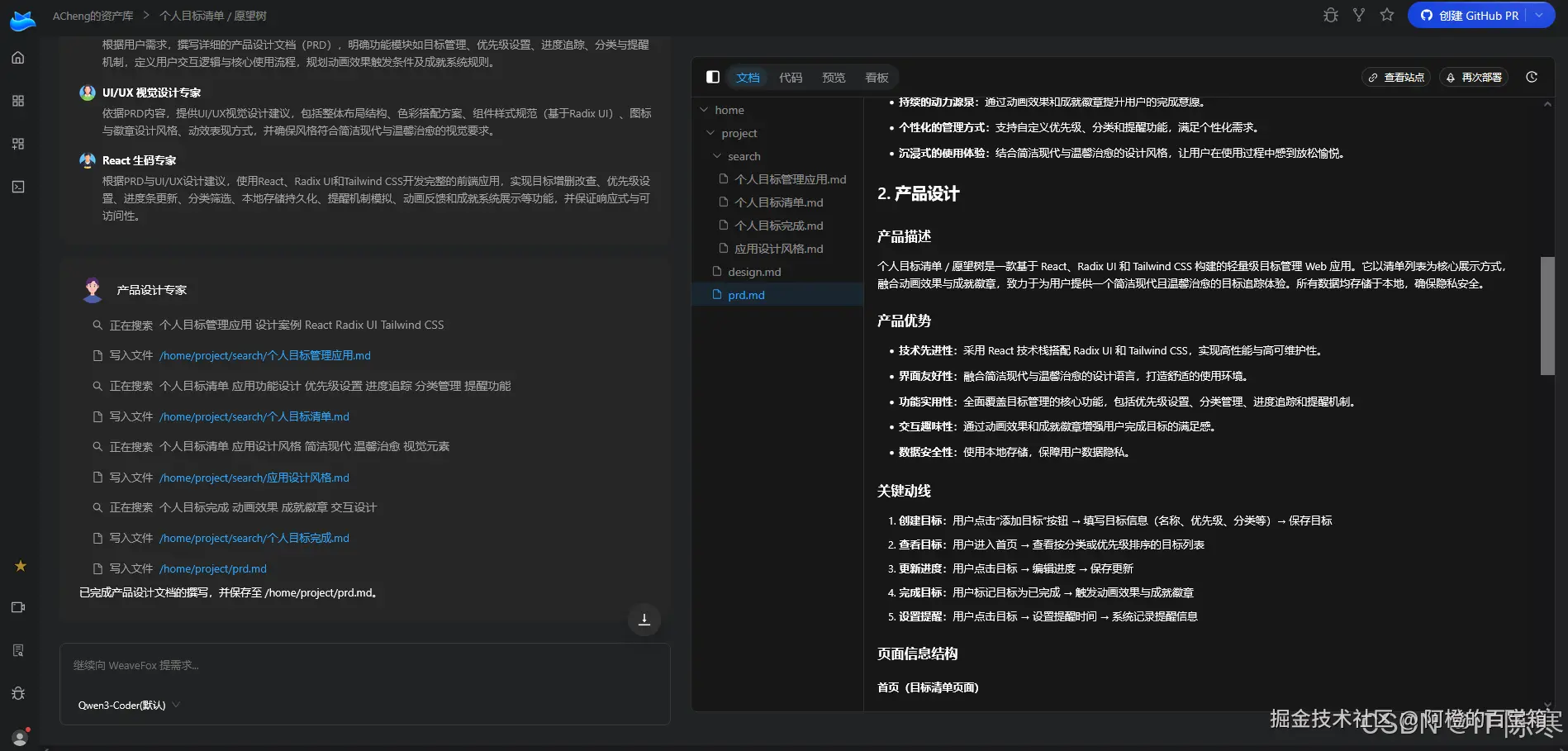Select the Home icon in the left sidebar

18,58
